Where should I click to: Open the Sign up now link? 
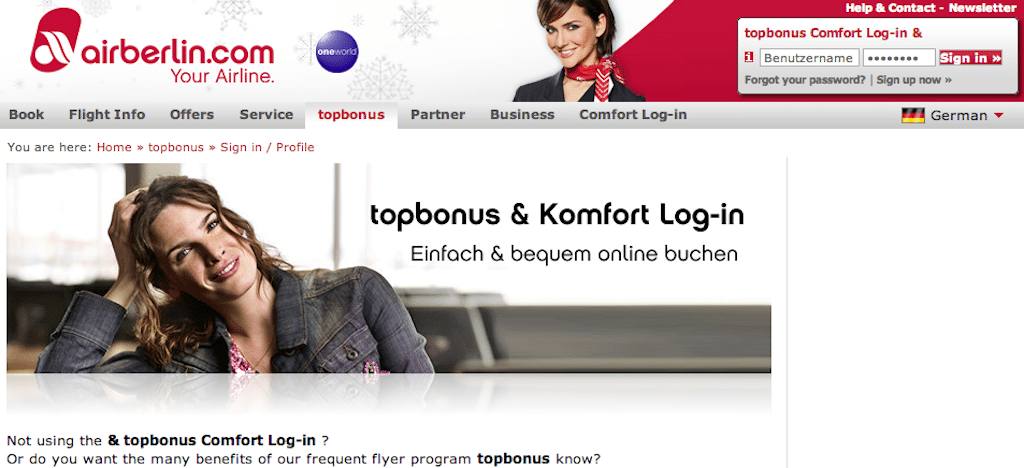pyautogui.click(x=914, y=80)
